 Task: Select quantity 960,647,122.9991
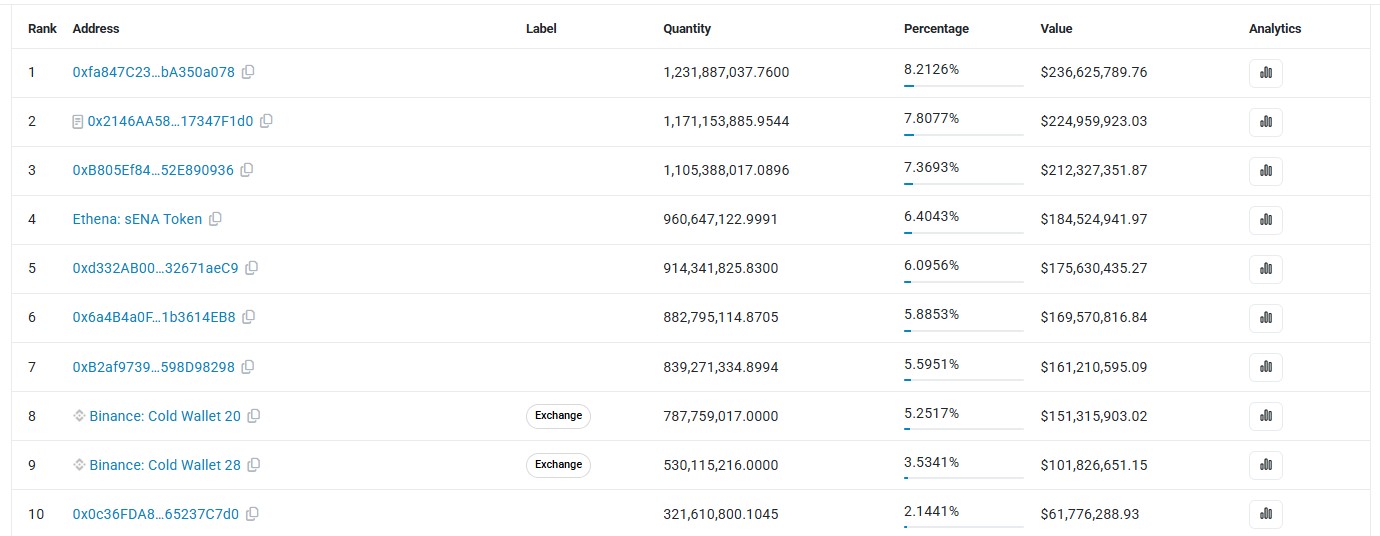pyautogui.click(x=720, y=219)
